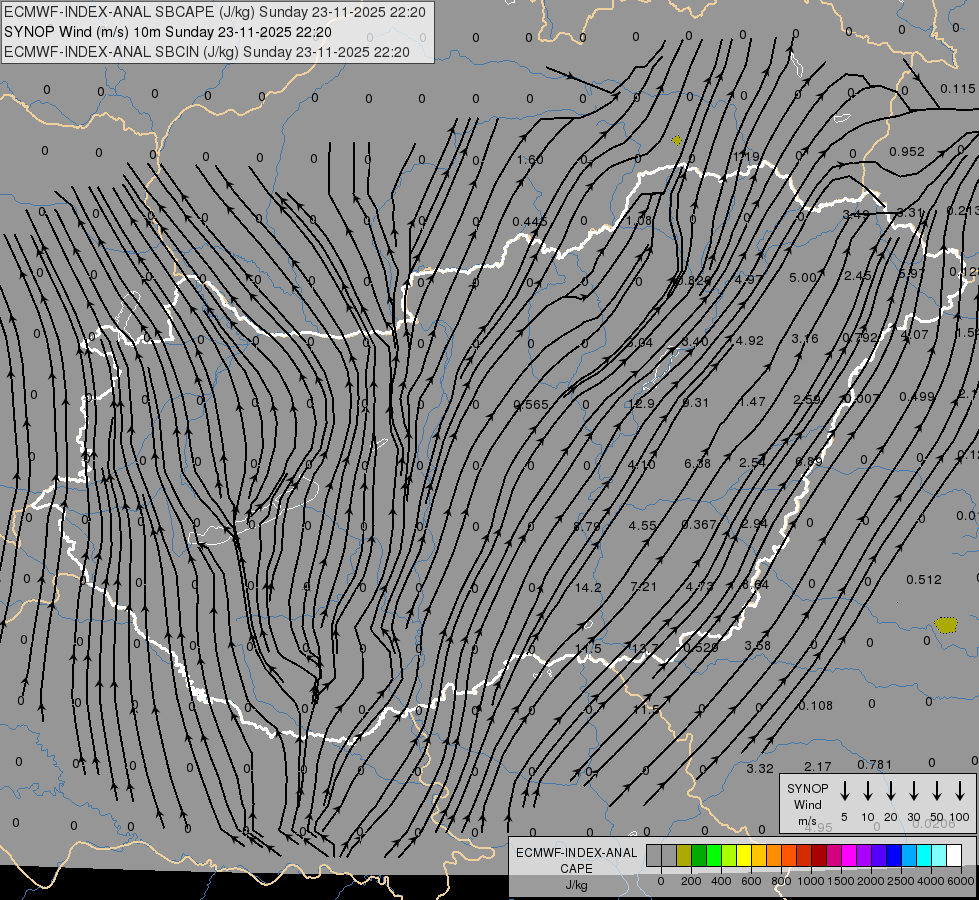Image resolution: width=979 pixels, height=900 pixels.
Task: Click the 0.115 value at top right
Action: coord(958,89)
